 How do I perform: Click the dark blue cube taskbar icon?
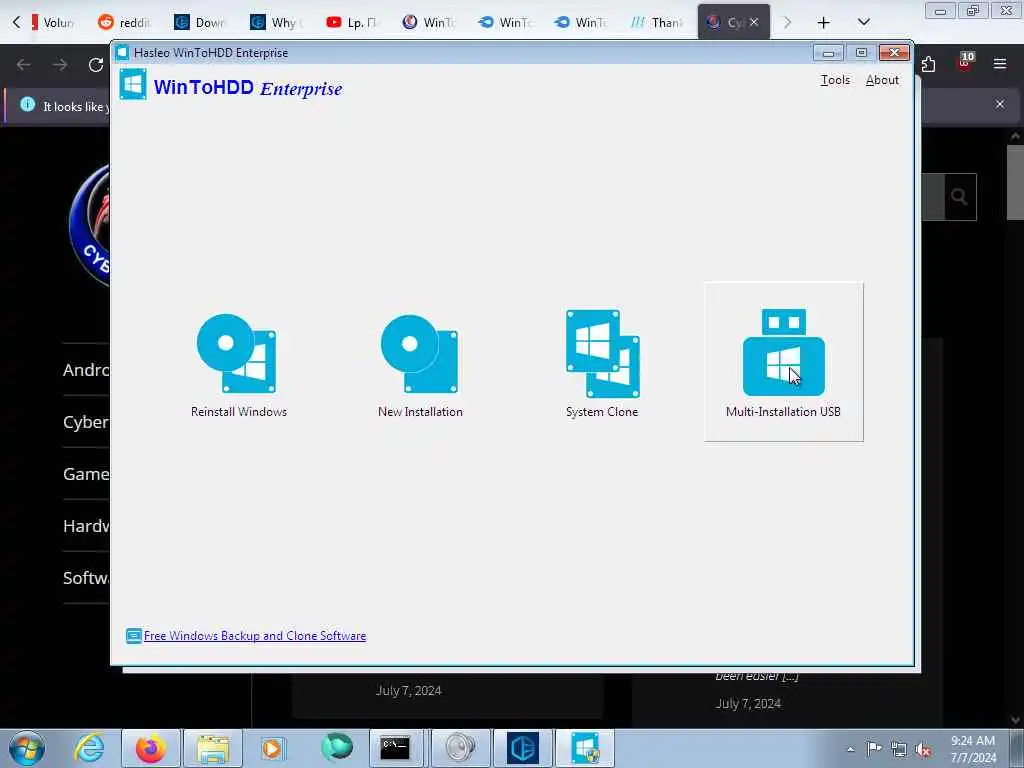522,748
